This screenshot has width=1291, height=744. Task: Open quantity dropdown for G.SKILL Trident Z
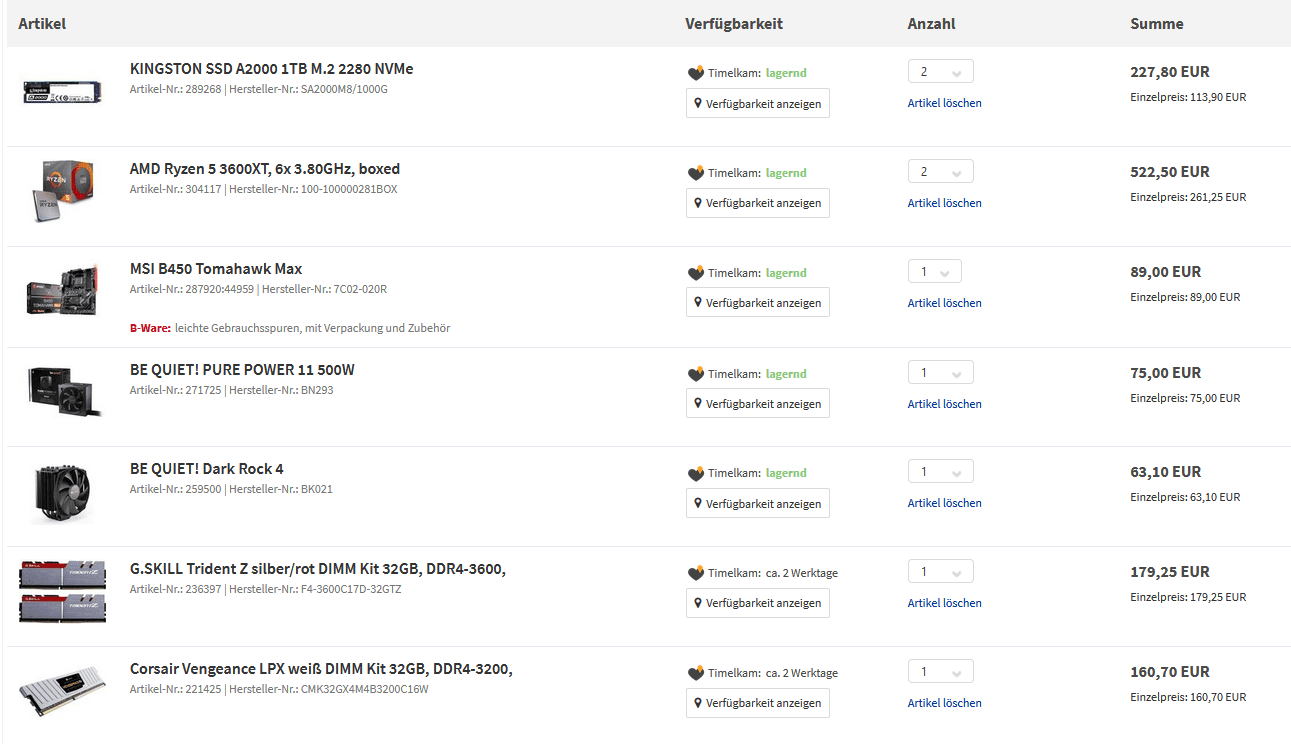941,572
